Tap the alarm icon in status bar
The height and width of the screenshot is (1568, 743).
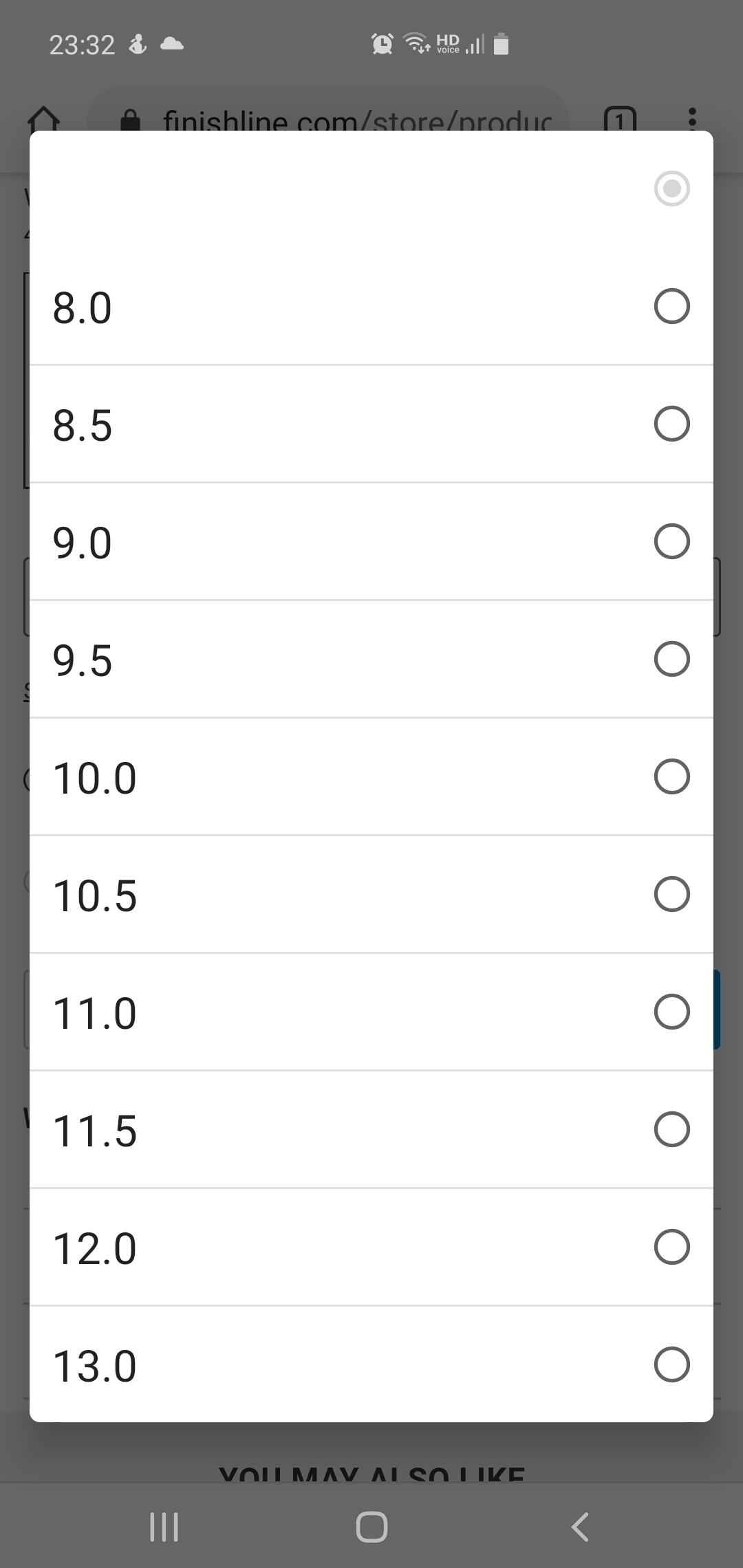383,44
